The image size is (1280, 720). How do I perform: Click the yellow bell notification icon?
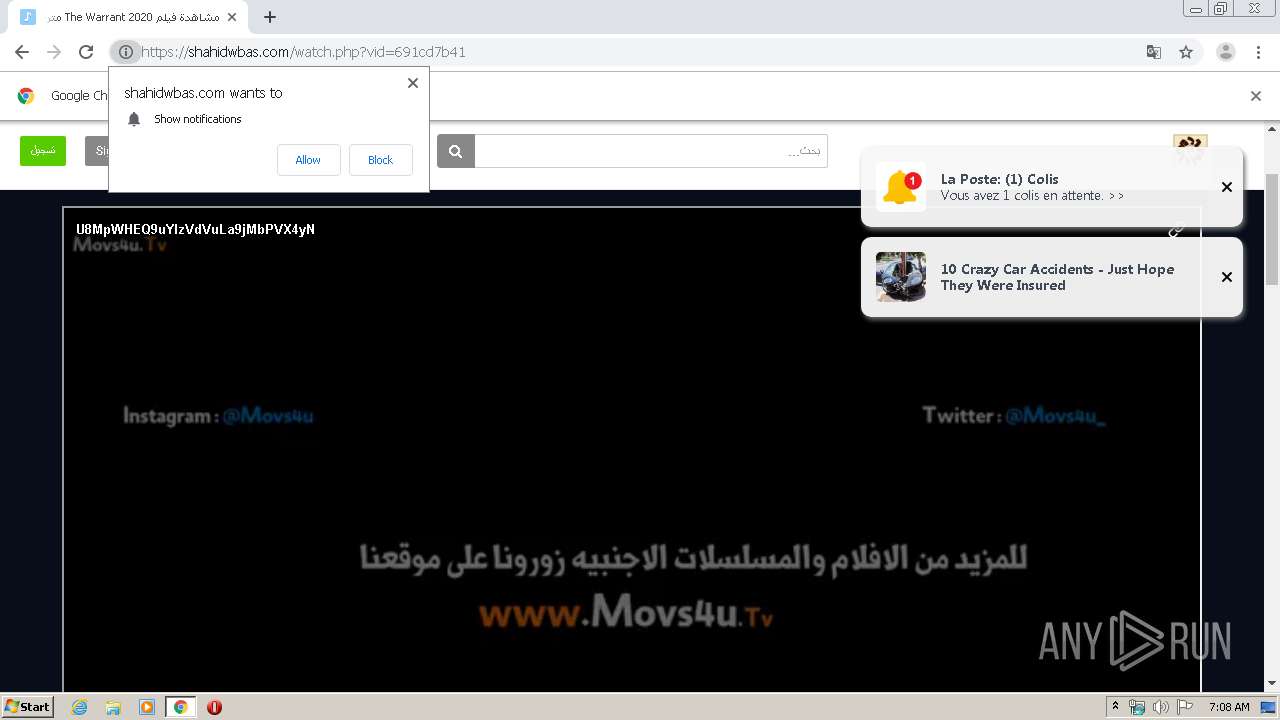coord(901,187)
